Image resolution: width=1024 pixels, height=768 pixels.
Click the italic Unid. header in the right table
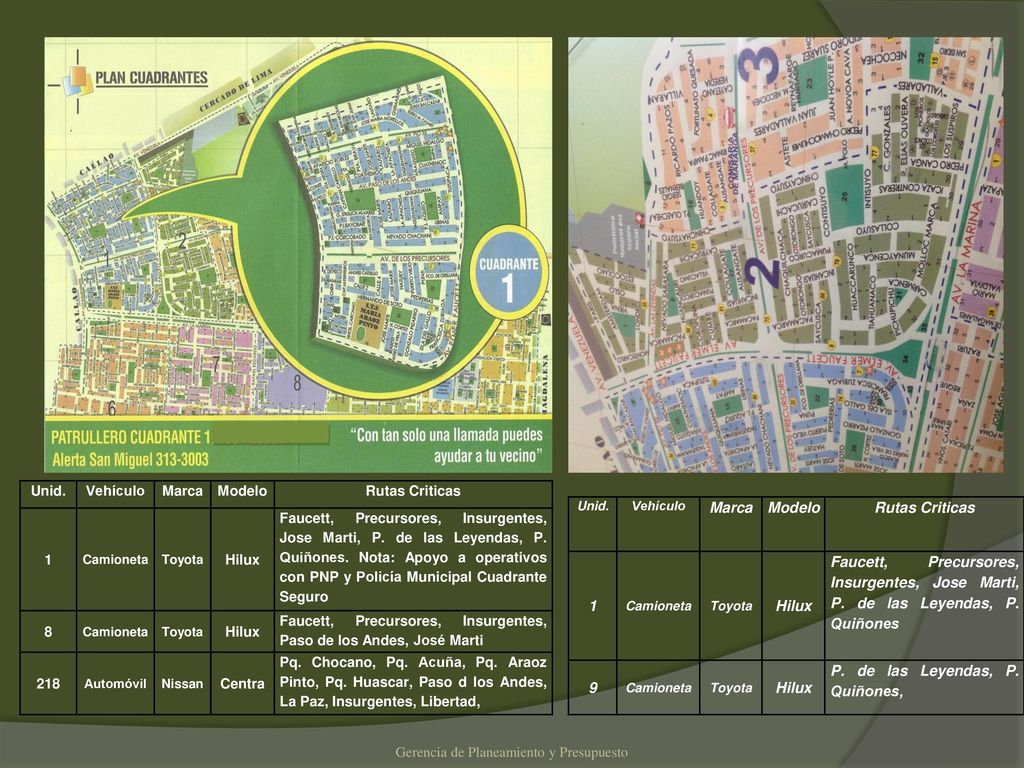593,506
